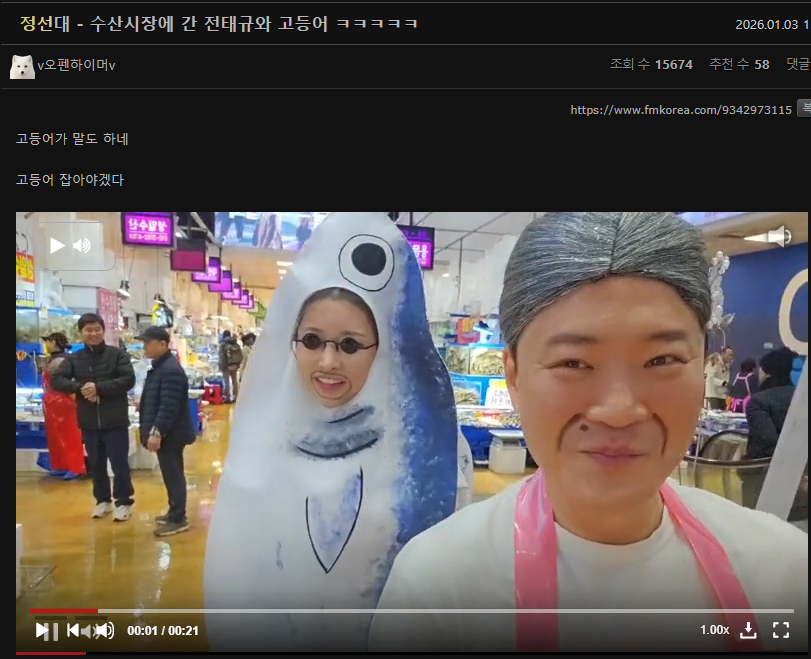The width and height of the screenshot is (811, 659).
Task: Open the 1.00x playback speed menu
Action: (714, 630)
